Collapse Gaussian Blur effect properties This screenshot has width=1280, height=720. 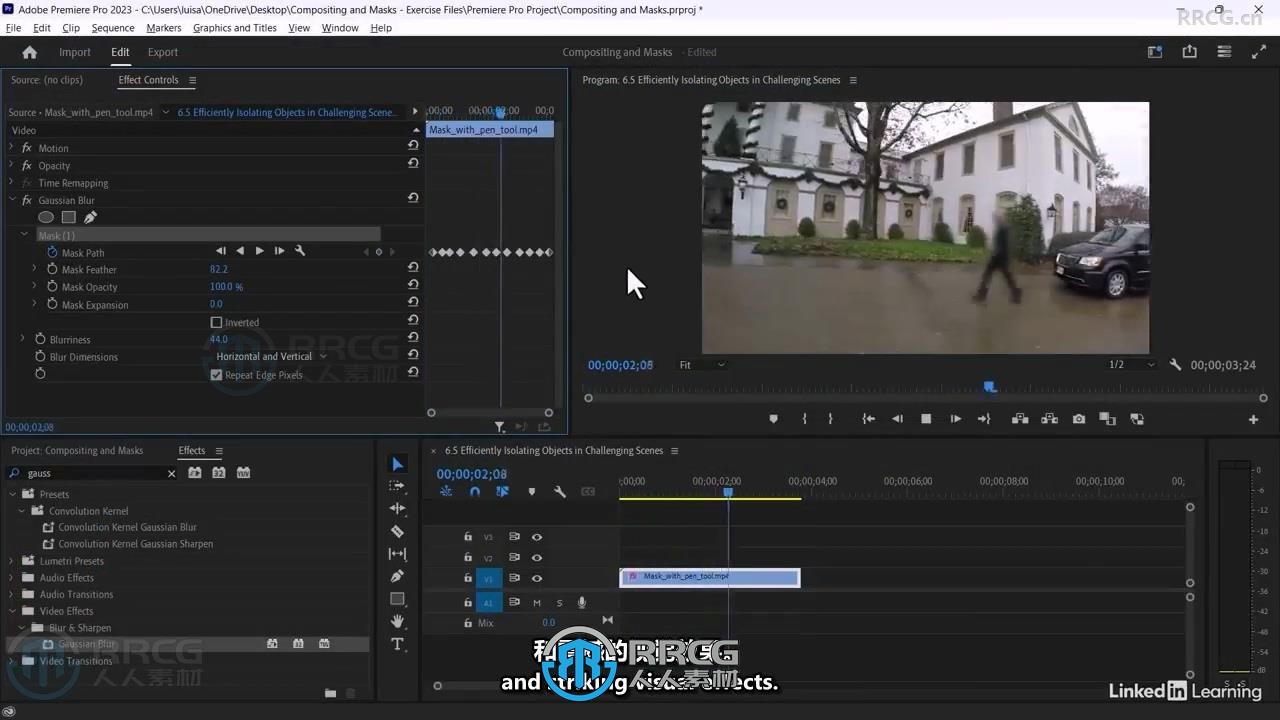click(12, 200)
